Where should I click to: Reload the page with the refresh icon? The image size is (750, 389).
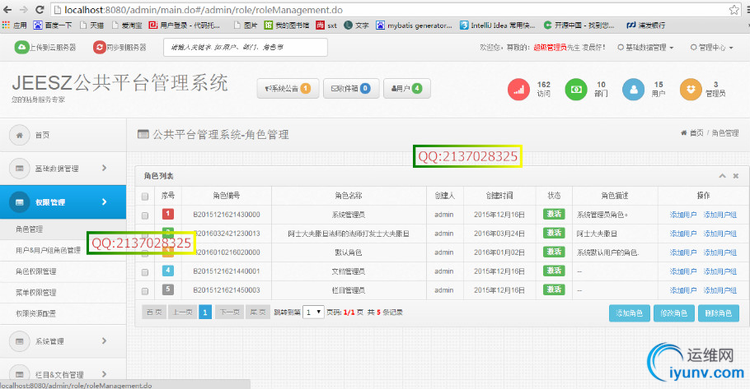pyautogui.click(x=40, y=10)
